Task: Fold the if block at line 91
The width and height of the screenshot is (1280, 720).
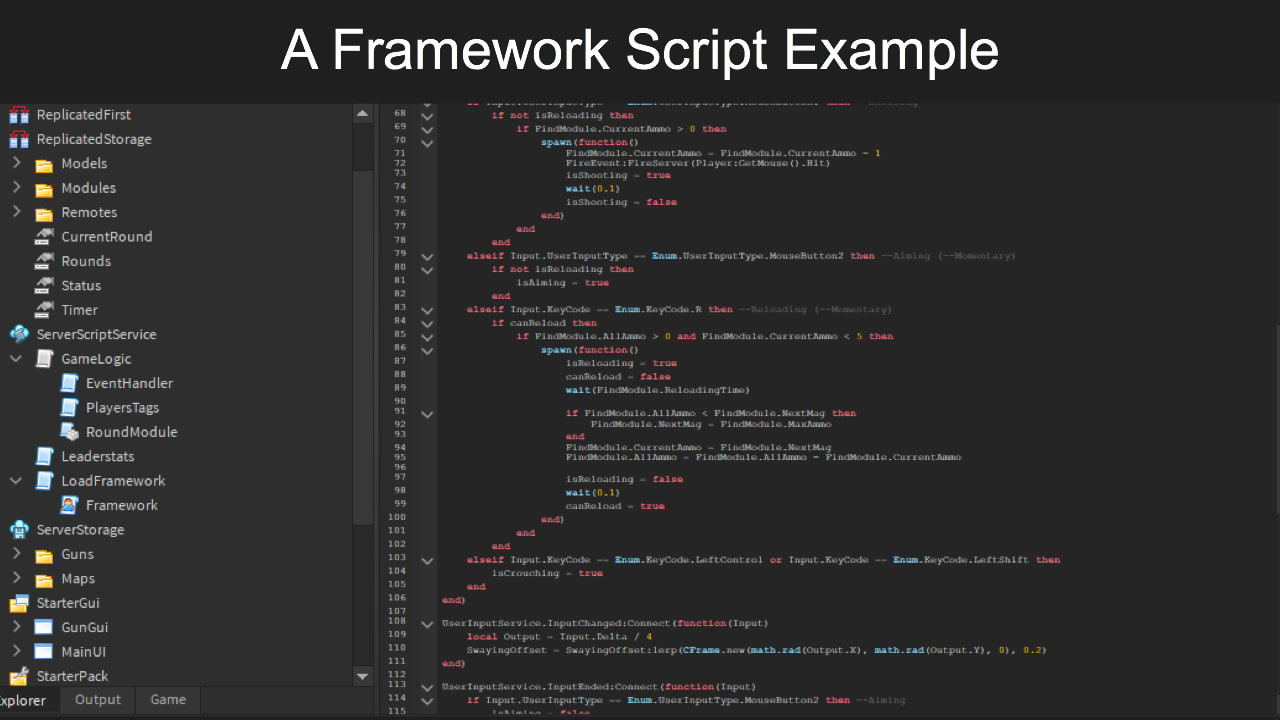Action: click(427, 414)
